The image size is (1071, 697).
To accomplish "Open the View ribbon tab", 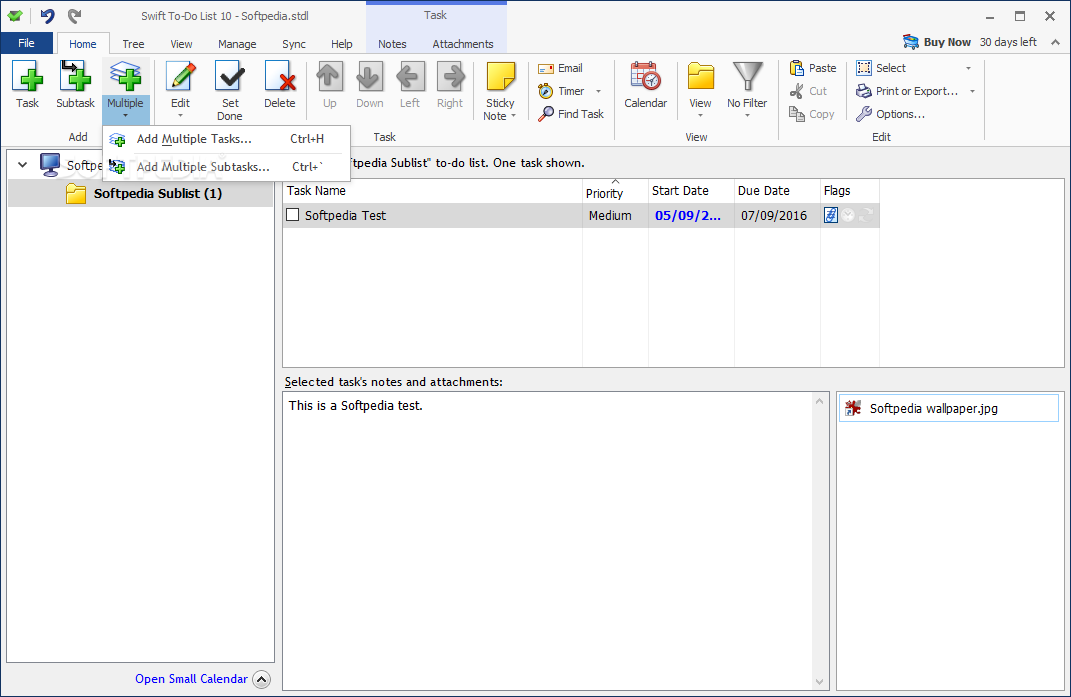I will [181, 44].
